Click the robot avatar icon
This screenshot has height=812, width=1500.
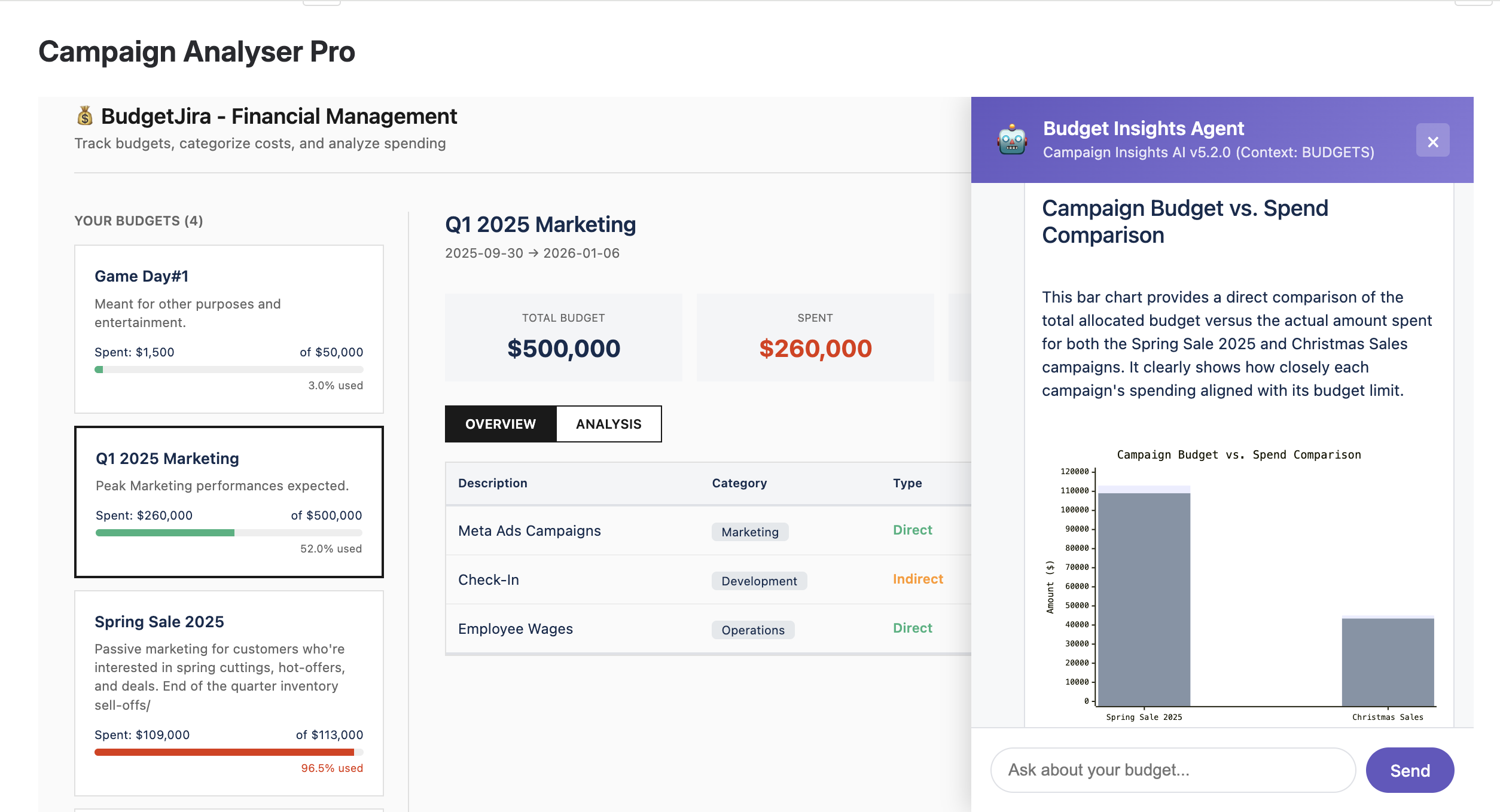pyautogui.click(x=1012, y=140)
